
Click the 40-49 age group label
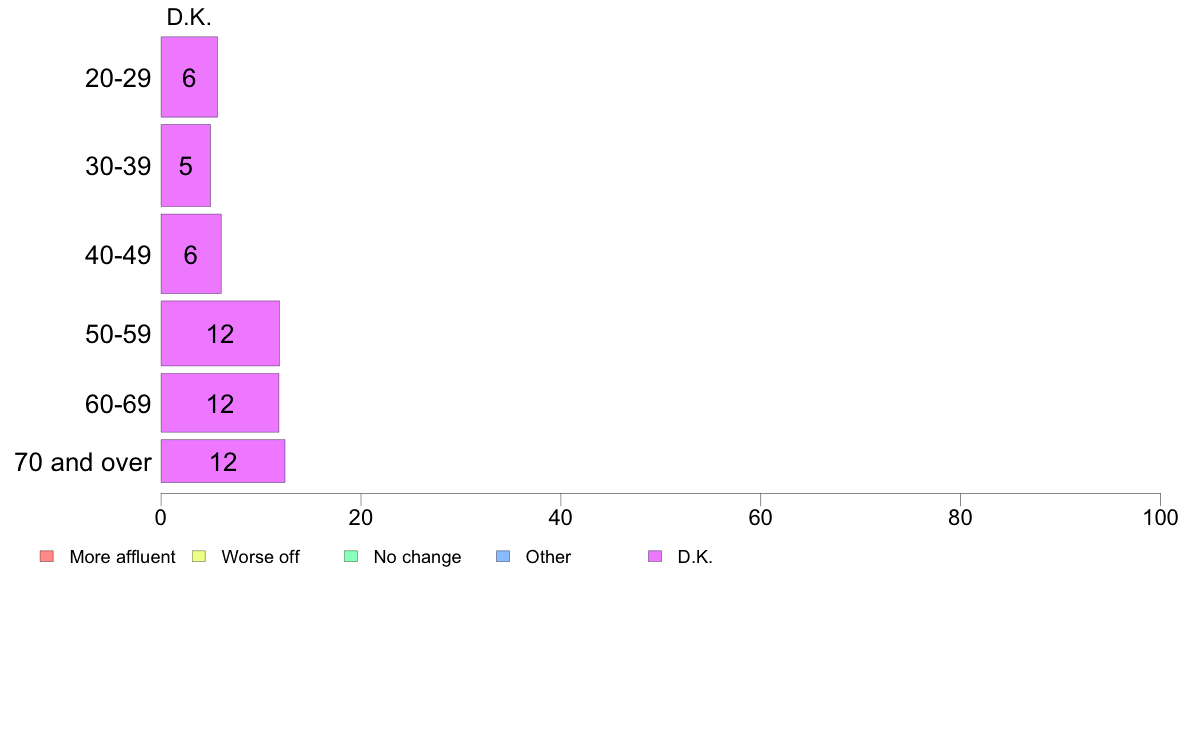[x=118, y=255]
